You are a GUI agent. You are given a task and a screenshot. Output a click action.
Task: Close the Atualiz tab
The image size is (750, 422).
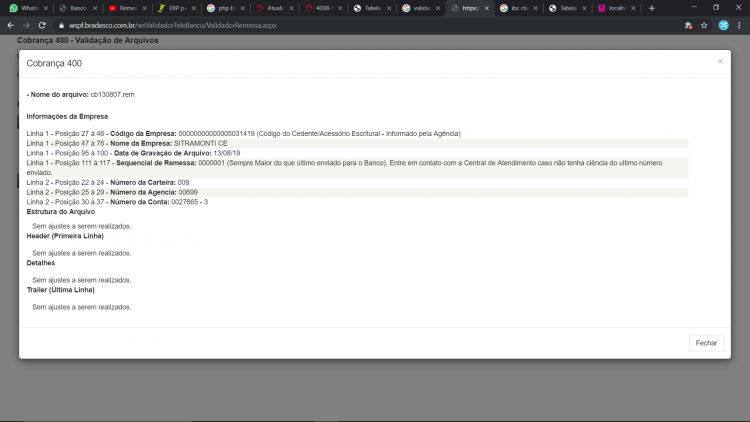tap(291, 8)
